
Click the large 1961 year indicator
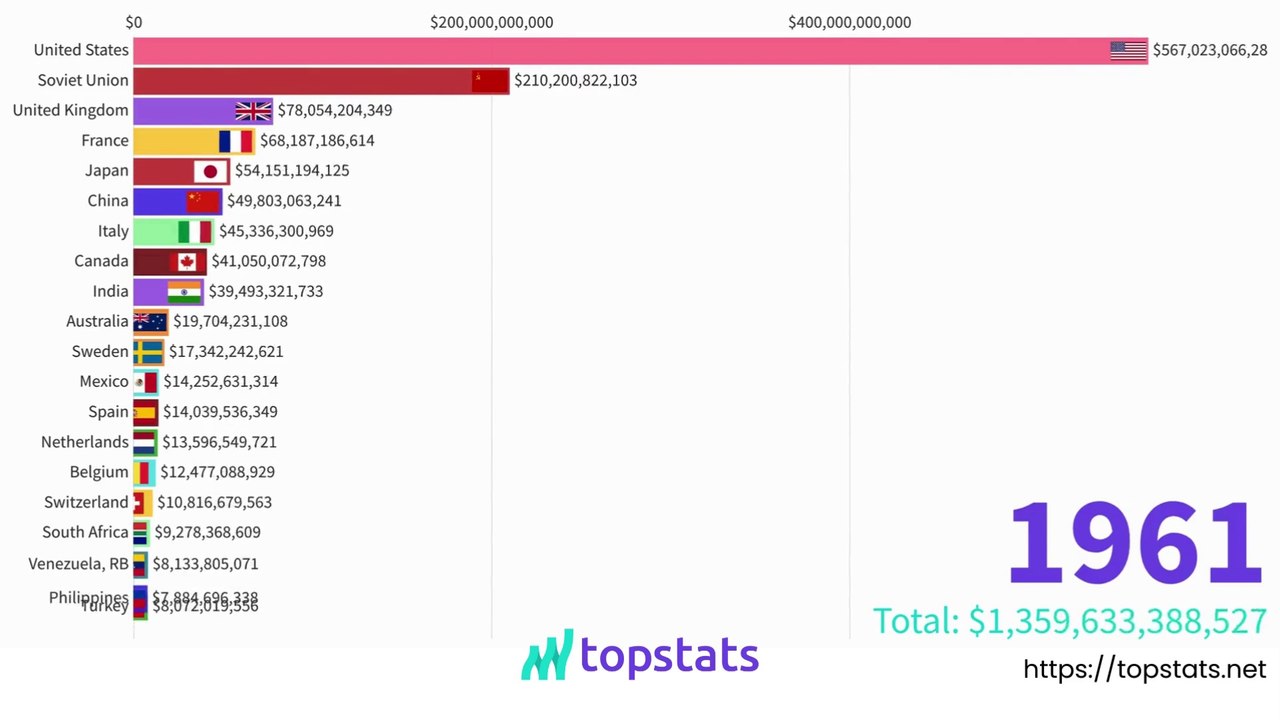point(1134,545)
